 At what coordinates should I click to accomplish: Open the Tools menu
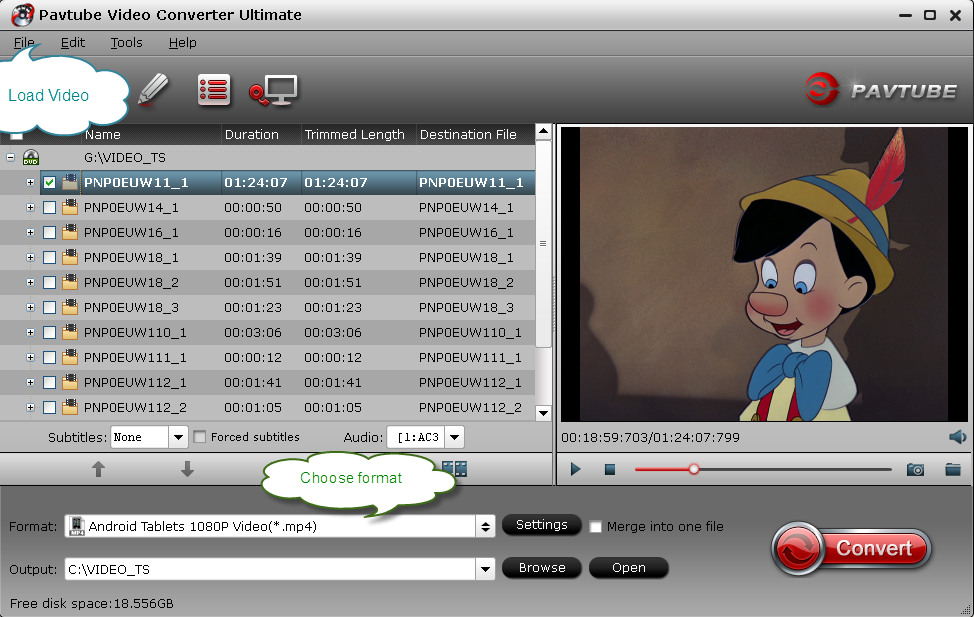pos(127,42)
